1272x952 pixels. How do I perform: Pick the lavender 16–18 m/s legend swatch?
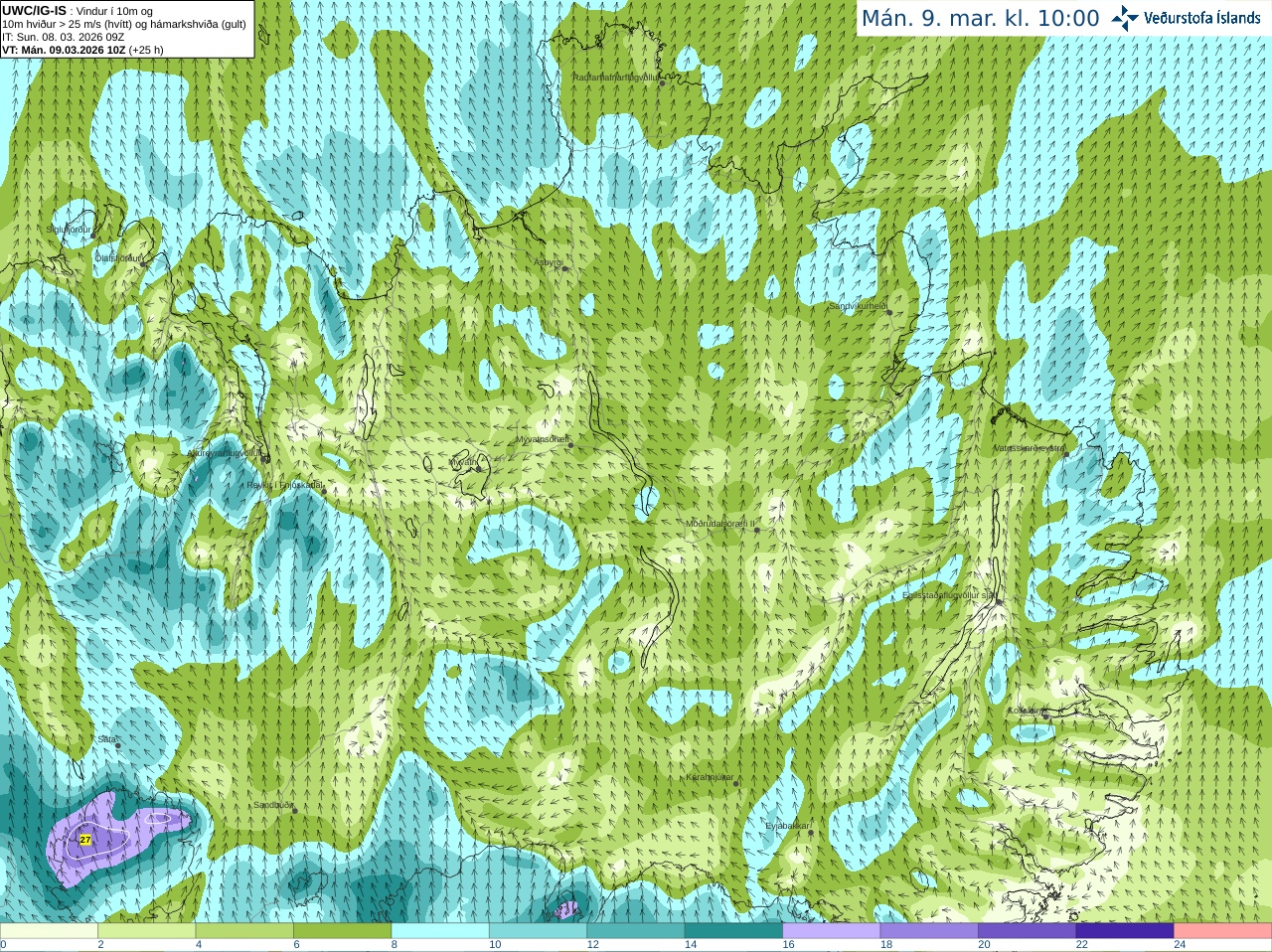click(x=832, y=931)
